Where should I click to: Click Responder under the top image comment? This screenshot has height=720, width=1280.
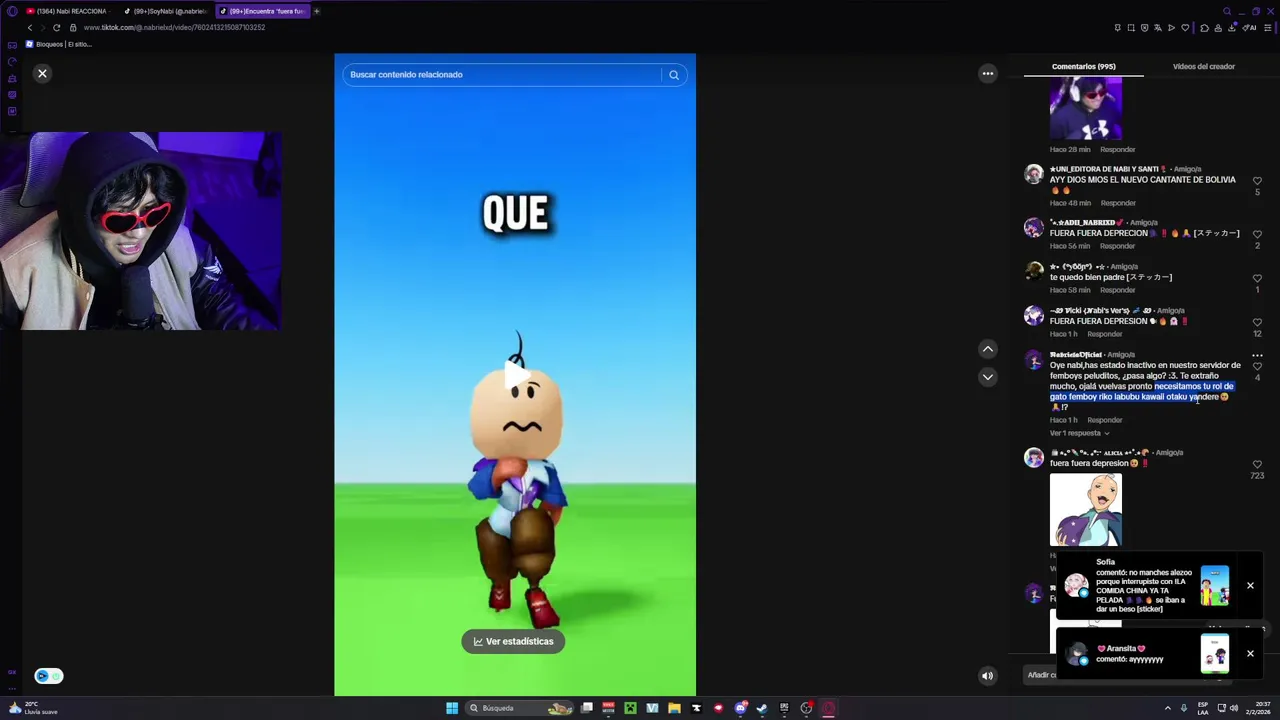click(1117, 150)
